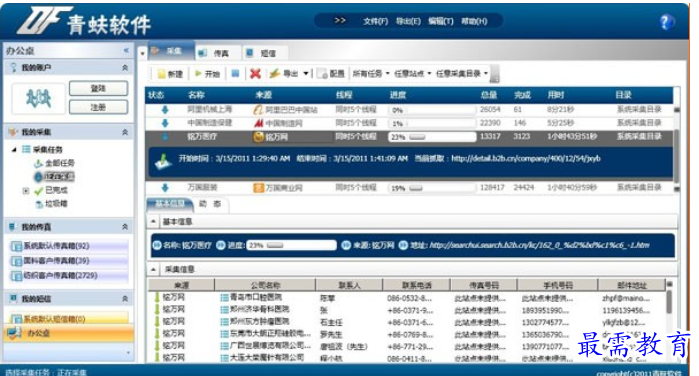Collapse the 采集任务 tree node triangle
This screenshot has height=376, width=699.
tap(14, 149)
